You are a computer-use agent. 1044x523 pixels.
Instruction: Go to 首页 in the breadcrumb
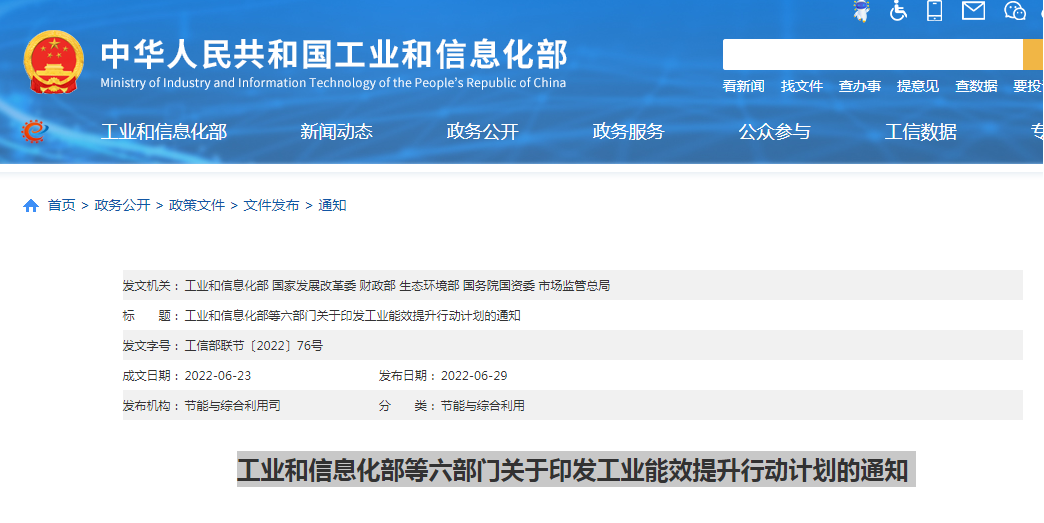click(62, 206)
